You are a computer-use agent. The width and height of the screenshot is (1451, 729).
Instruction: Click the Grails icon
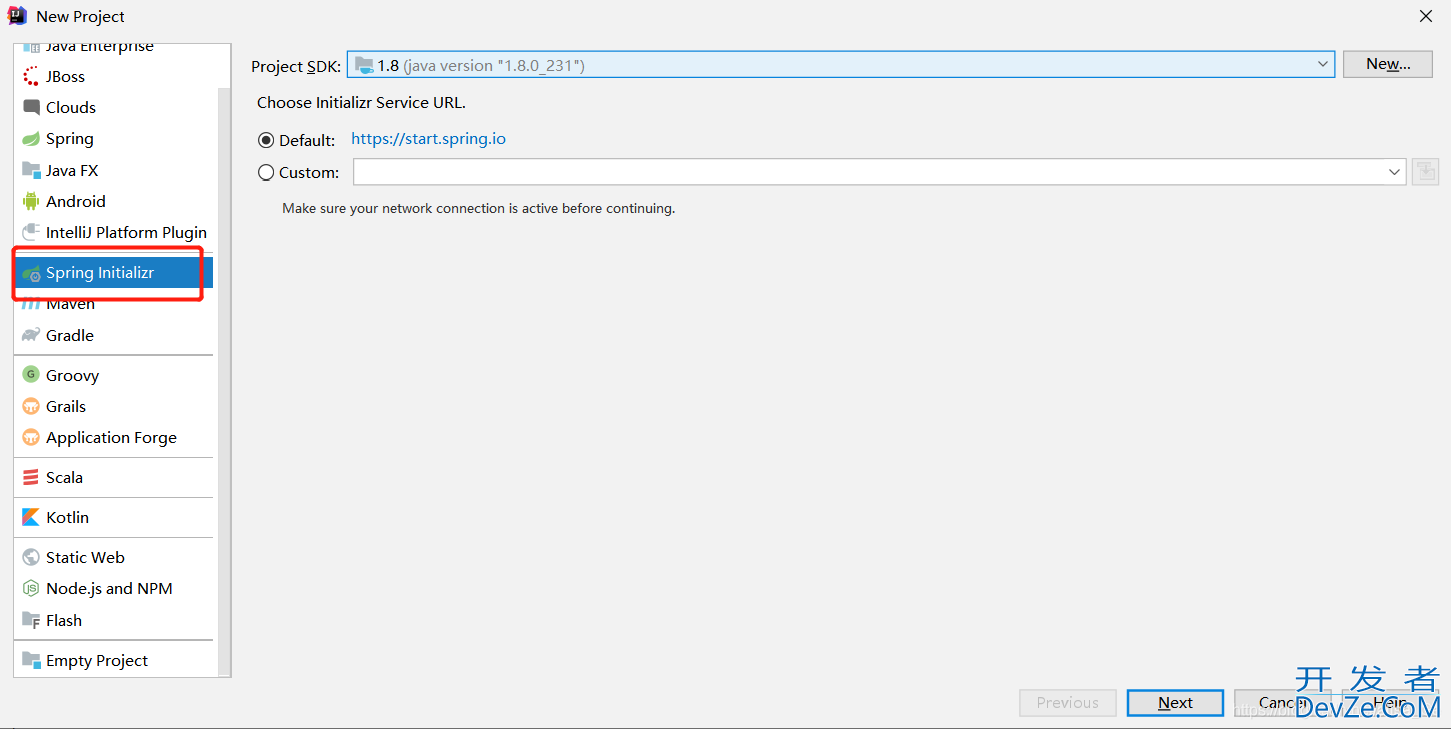click(31, 406)
